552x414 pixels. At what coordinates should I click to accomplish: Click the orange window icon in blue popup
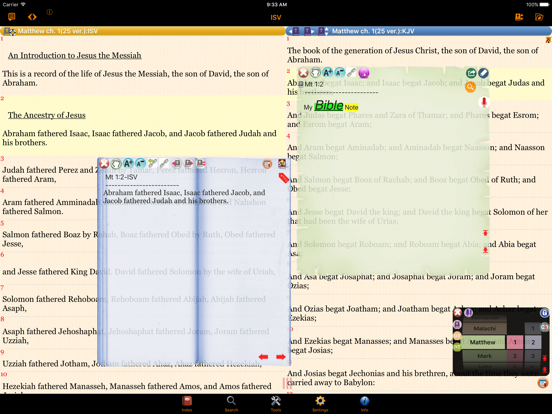tap(268, 164)
